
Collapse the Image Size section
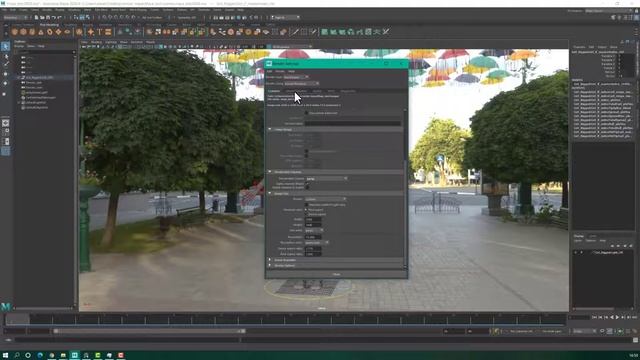[x=269, y=193]
